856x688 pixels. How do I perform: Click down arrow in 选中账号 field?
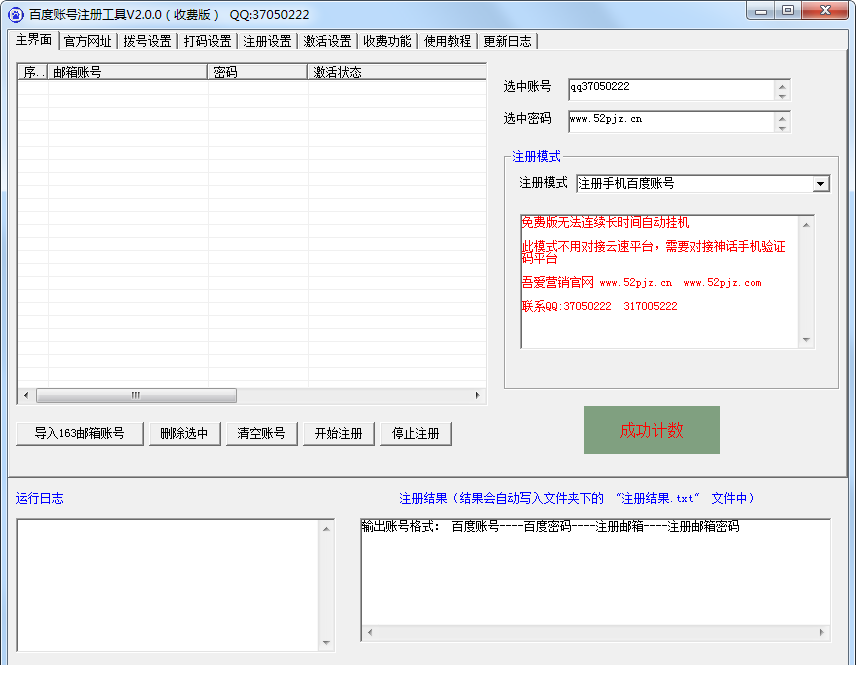(782, 96)
